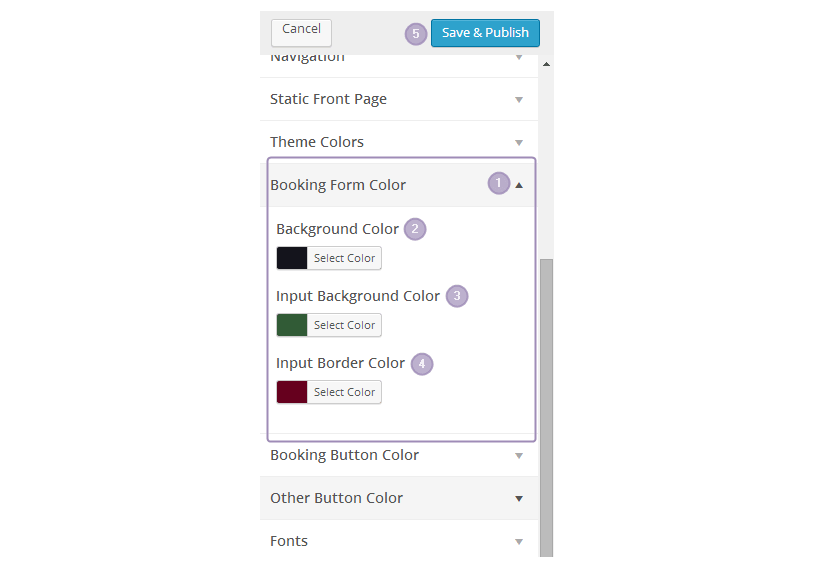Viewport: 813px width, 571px height.
Task: Open the Other Button Color panel
Action: [x=337, y=498]
